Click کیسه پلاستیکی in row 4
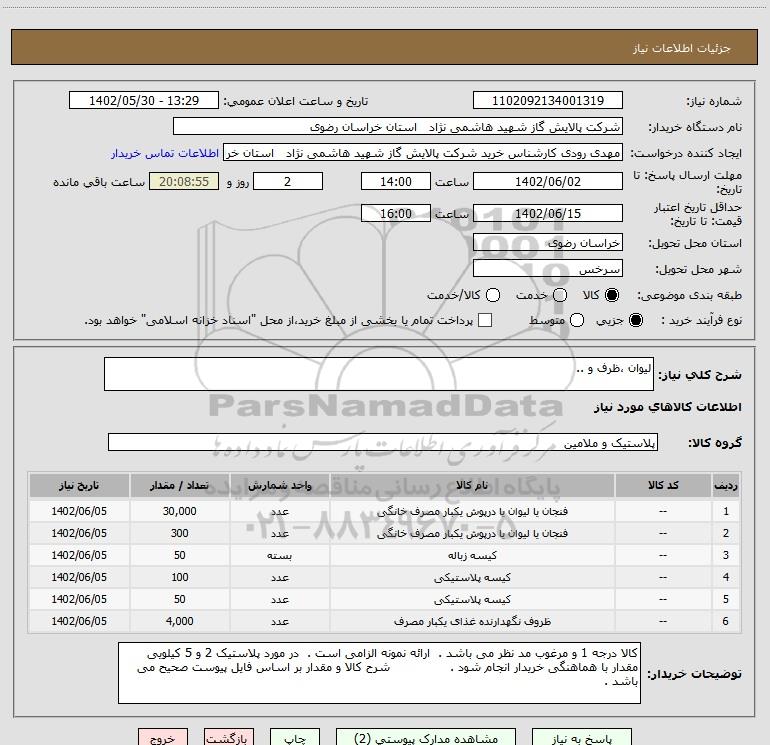770x745 pixels. (472, 578)
